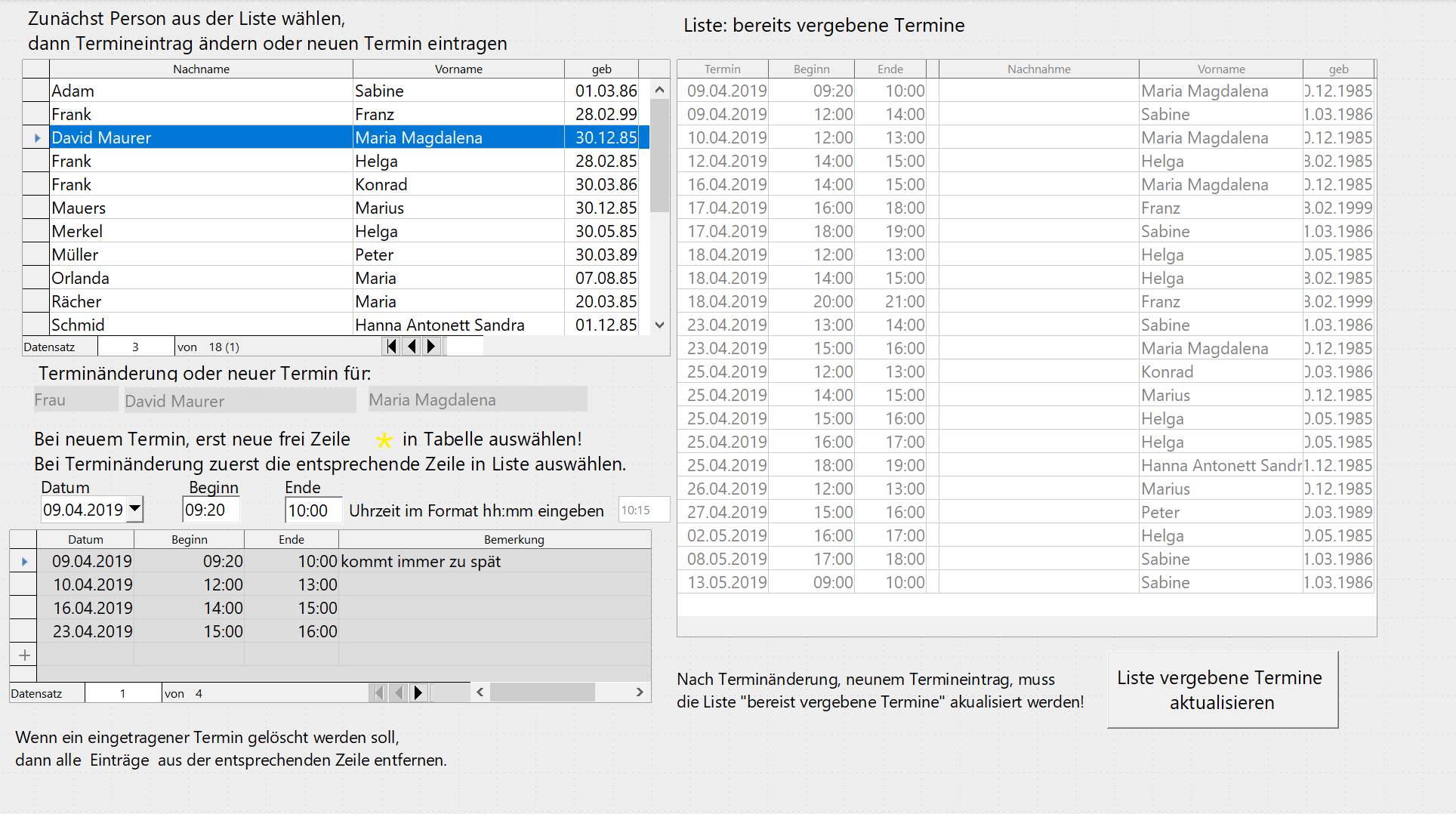Sort by Nachname column header in person list
Viewport: 1456px width, 814px height.
pos(201,69)
